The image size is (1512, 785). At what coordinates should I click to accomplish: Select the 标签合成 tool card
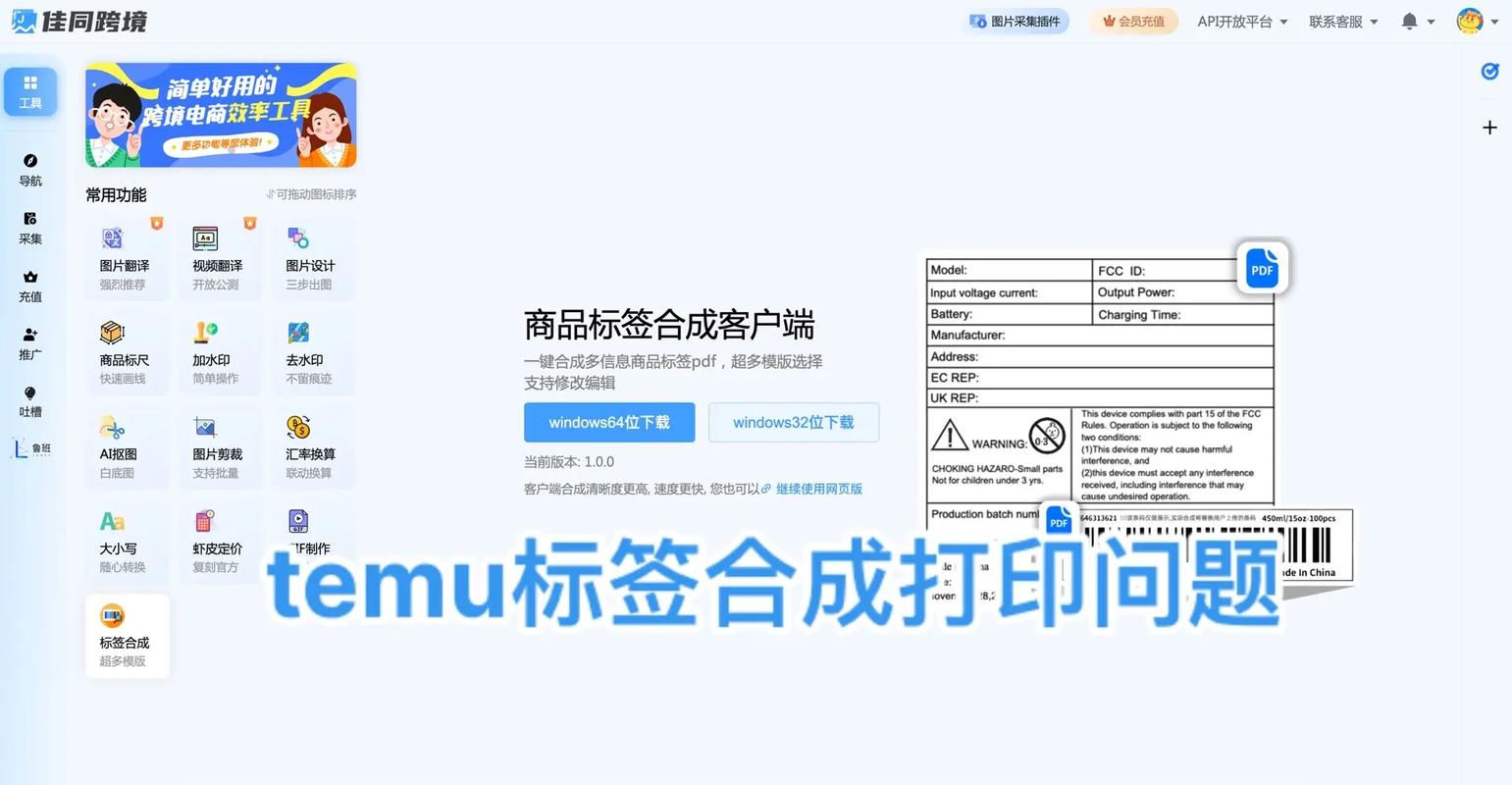(128, 636)
